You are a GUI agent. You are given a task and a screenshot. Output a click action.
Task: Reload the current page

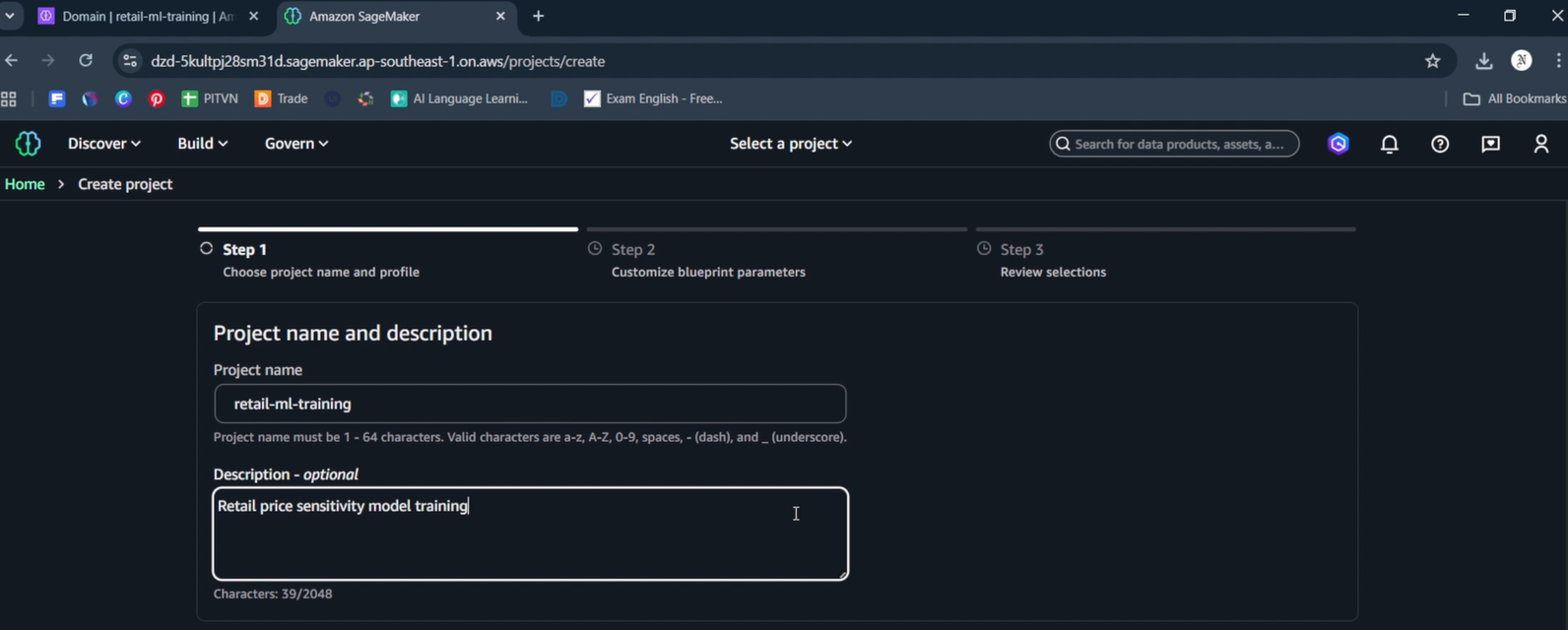coord(86,61)
